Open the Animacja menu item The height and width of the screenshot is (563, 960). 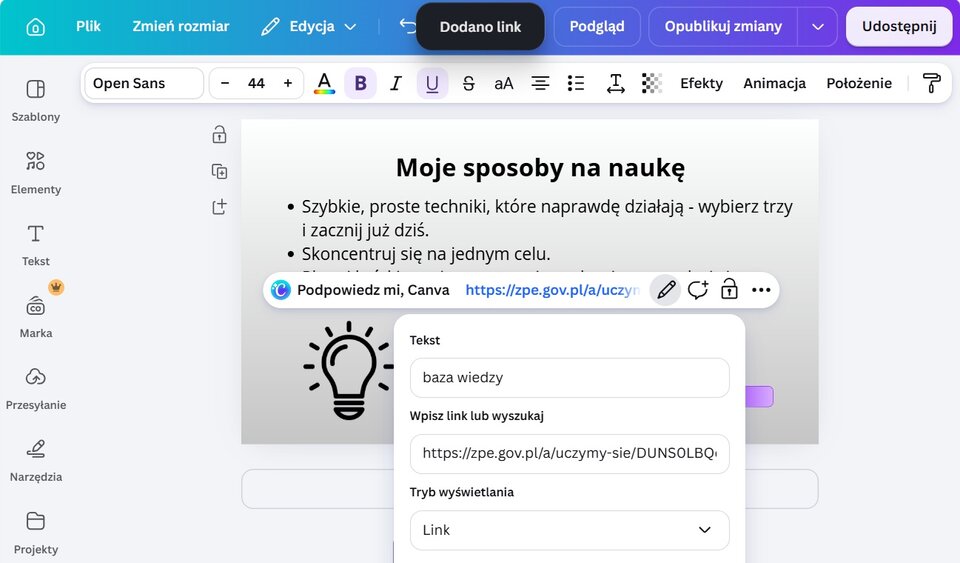774,83
